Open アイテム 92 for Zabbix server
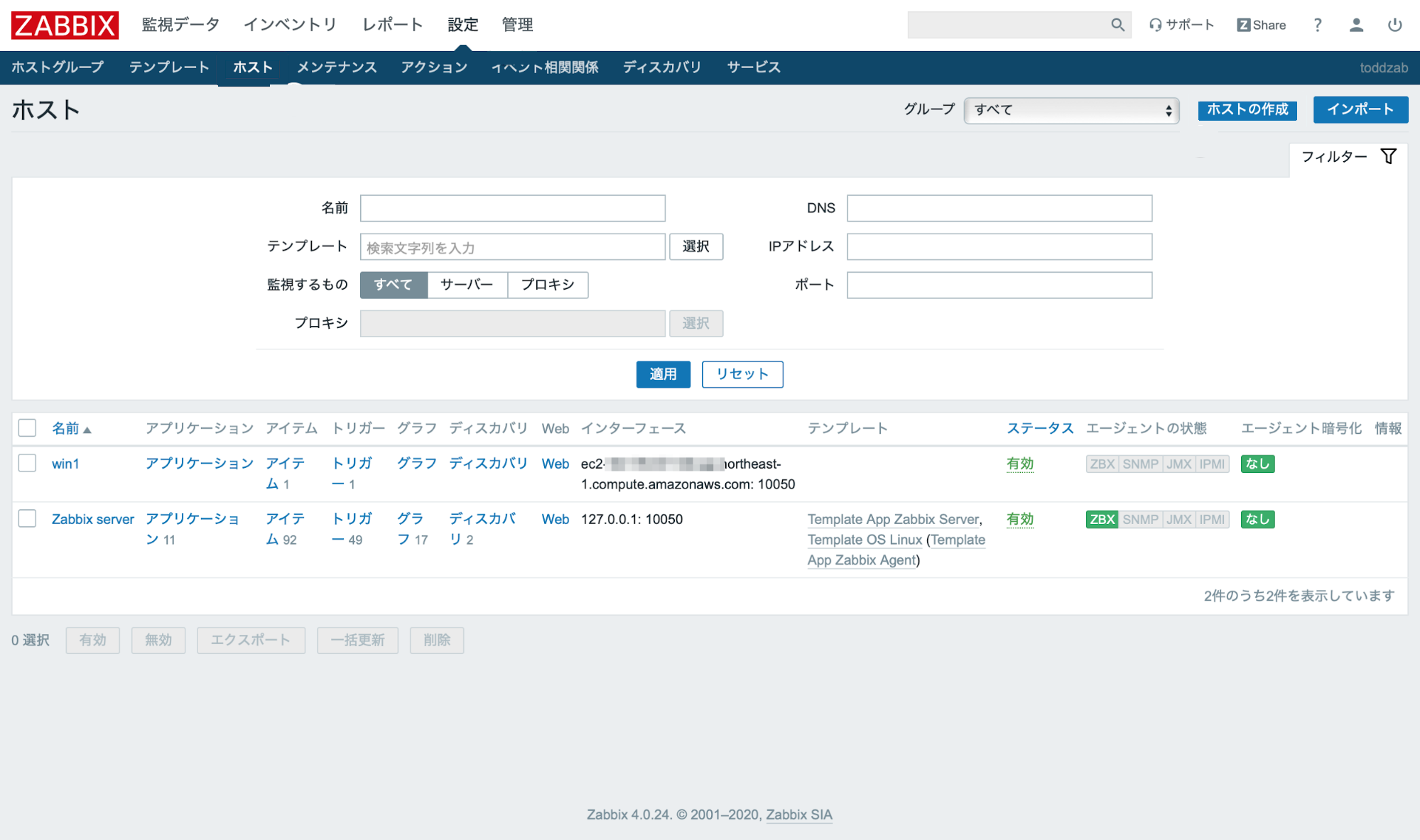This screenshot has width=1420, height=840. (286, 529)
